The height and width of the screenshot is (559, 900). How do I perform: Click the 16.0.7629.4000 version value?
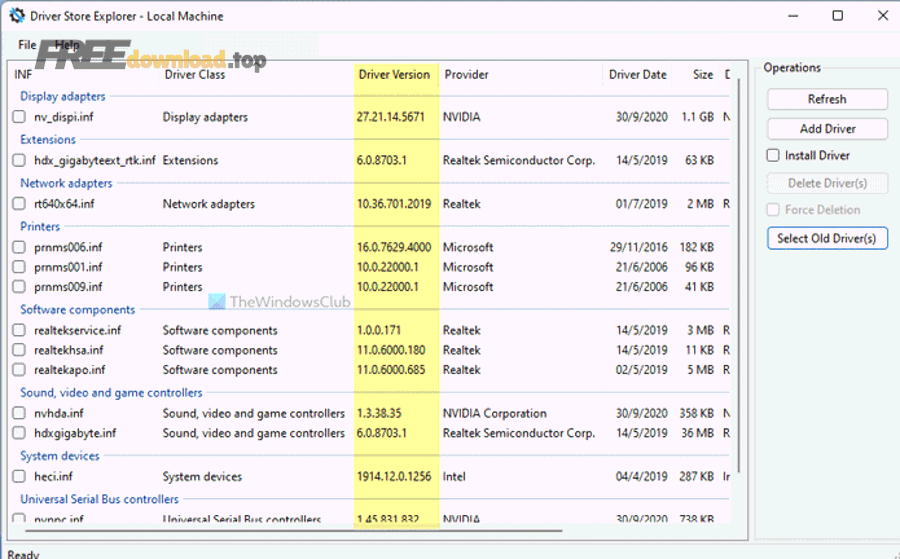pos(394,247)
